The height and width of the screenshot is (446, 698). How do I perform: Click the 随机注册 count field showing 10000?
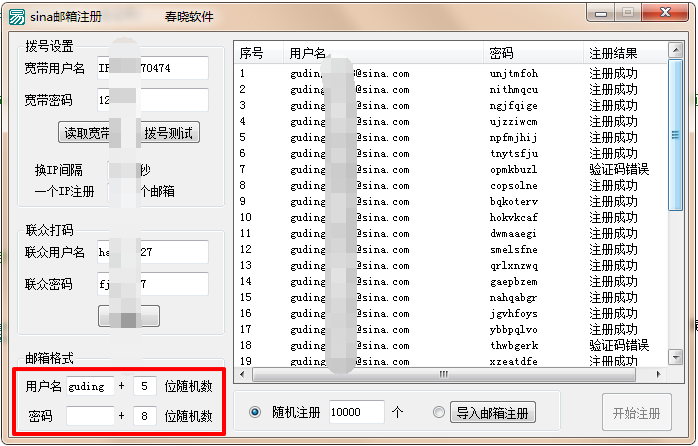pyautogui.click(x=357, y=412)
